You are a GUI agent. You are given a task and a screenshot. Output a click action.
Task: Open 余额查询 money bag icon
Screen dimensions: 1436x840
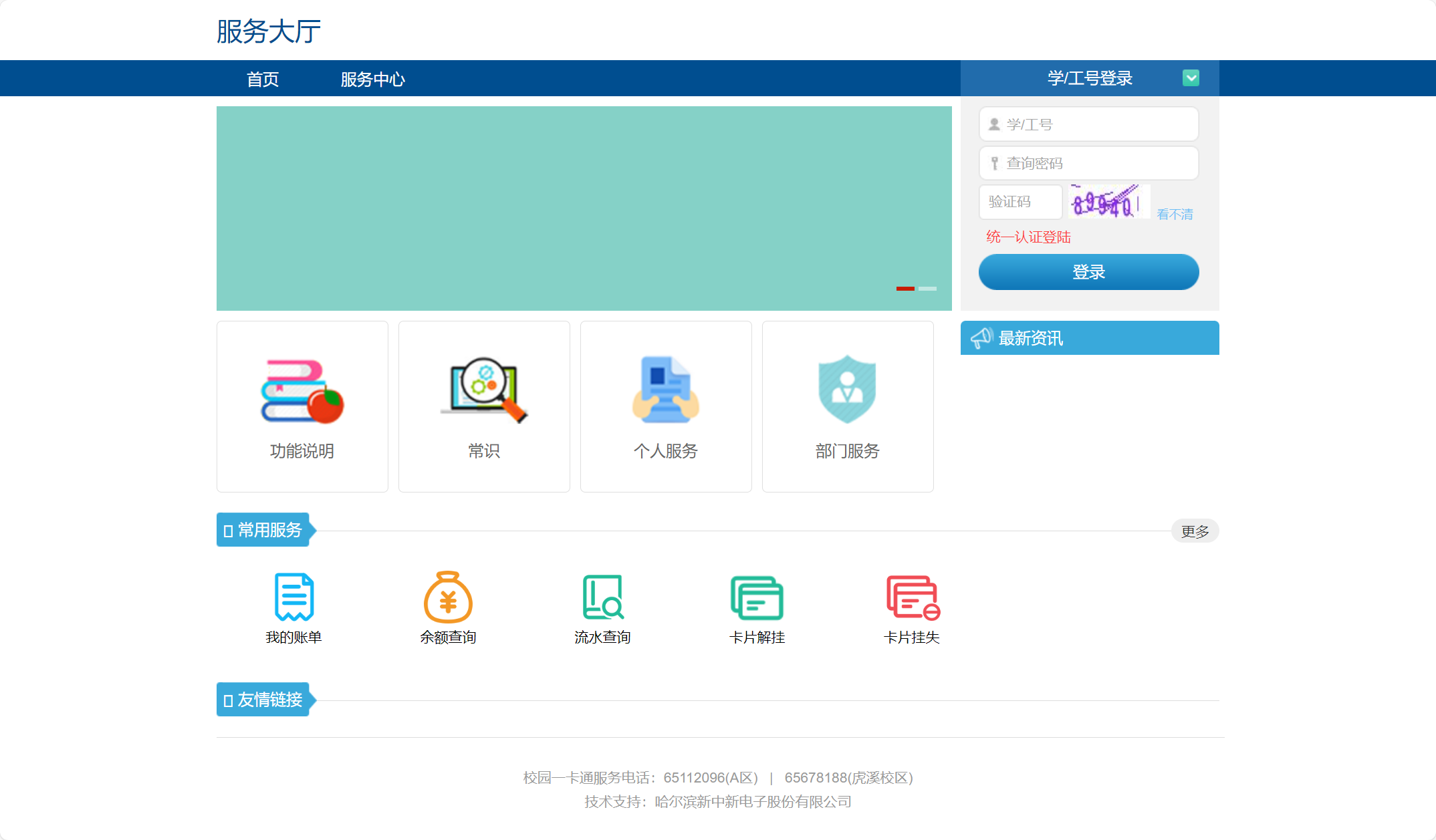tap(448, 597)
